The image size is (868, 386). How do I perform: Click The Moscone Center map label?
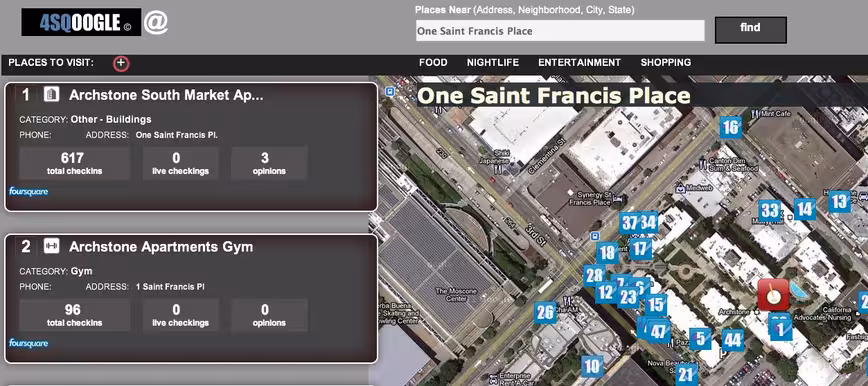click(457, 295)
